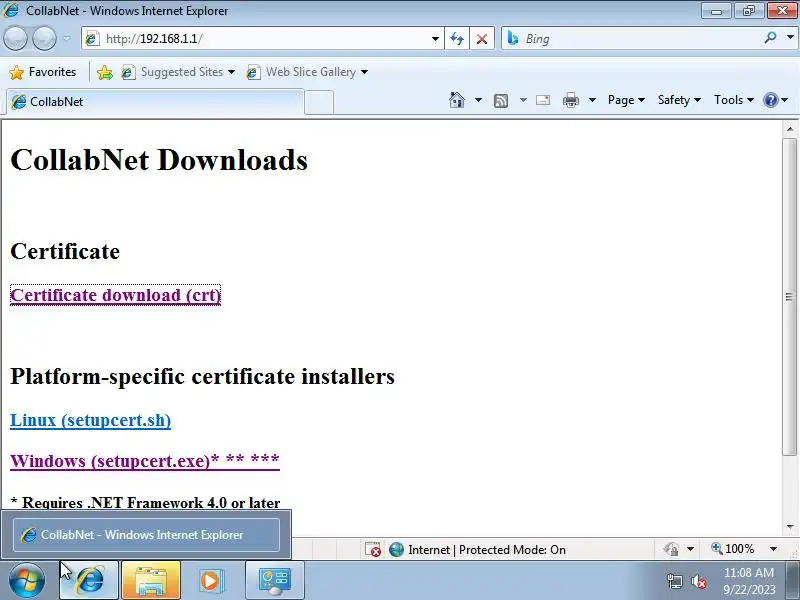Click the Read Mail icon

click(x=543, y=100)
